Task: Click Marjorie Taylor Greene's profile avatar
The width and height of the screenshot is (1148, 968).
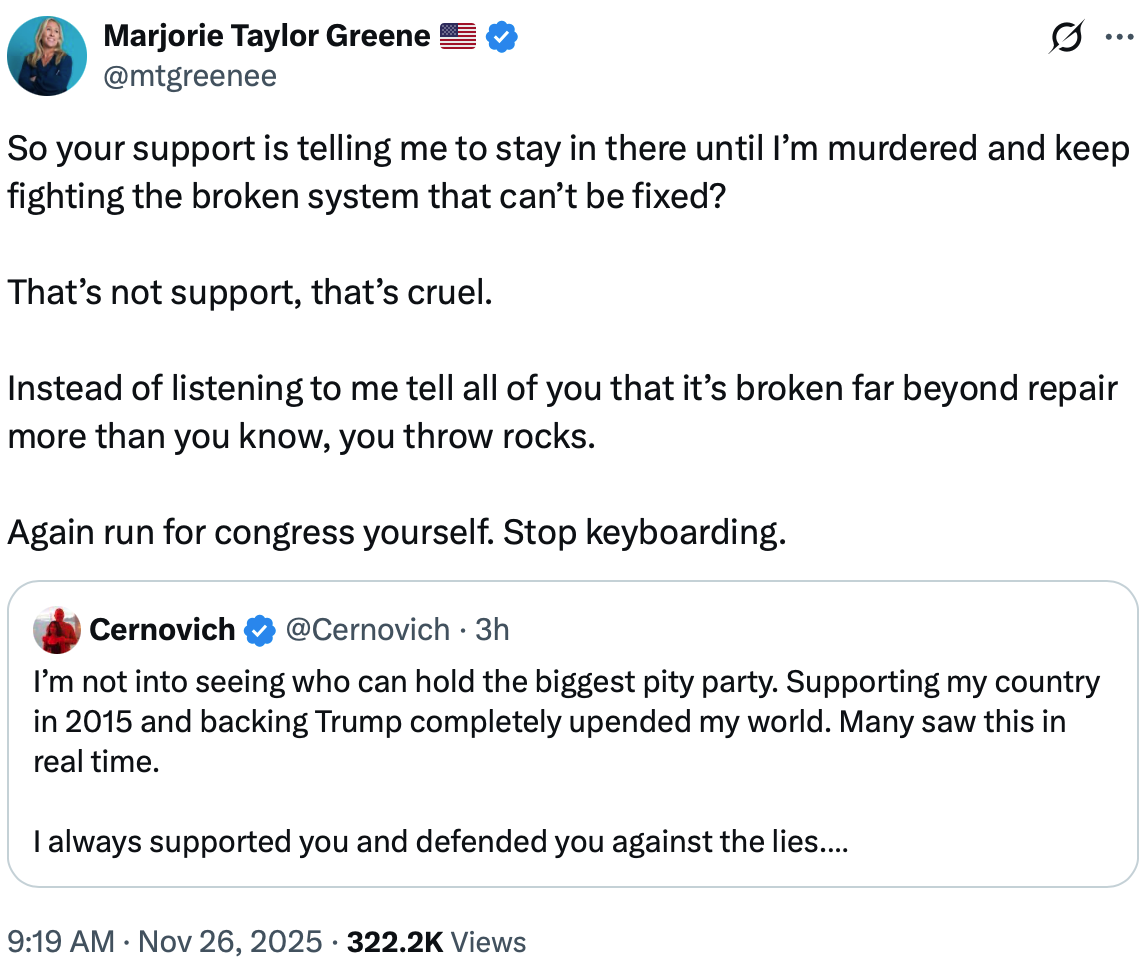Action: tap(47, 56)
